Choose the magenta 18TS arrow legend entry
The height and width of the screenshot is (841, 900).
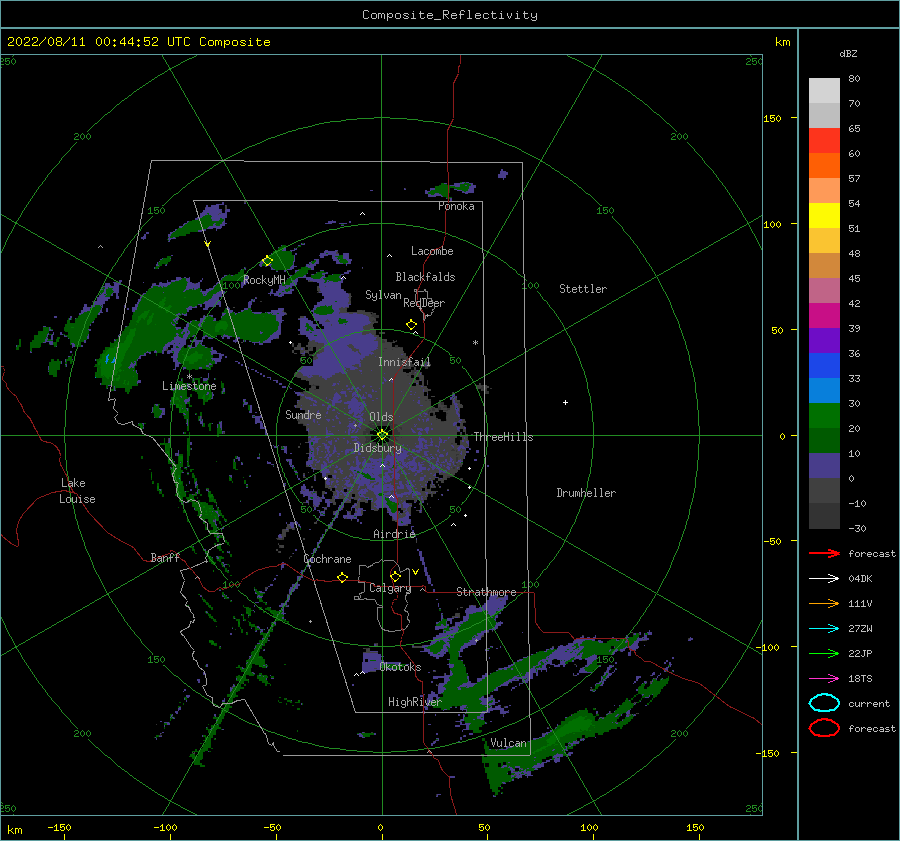click(824, 679)
